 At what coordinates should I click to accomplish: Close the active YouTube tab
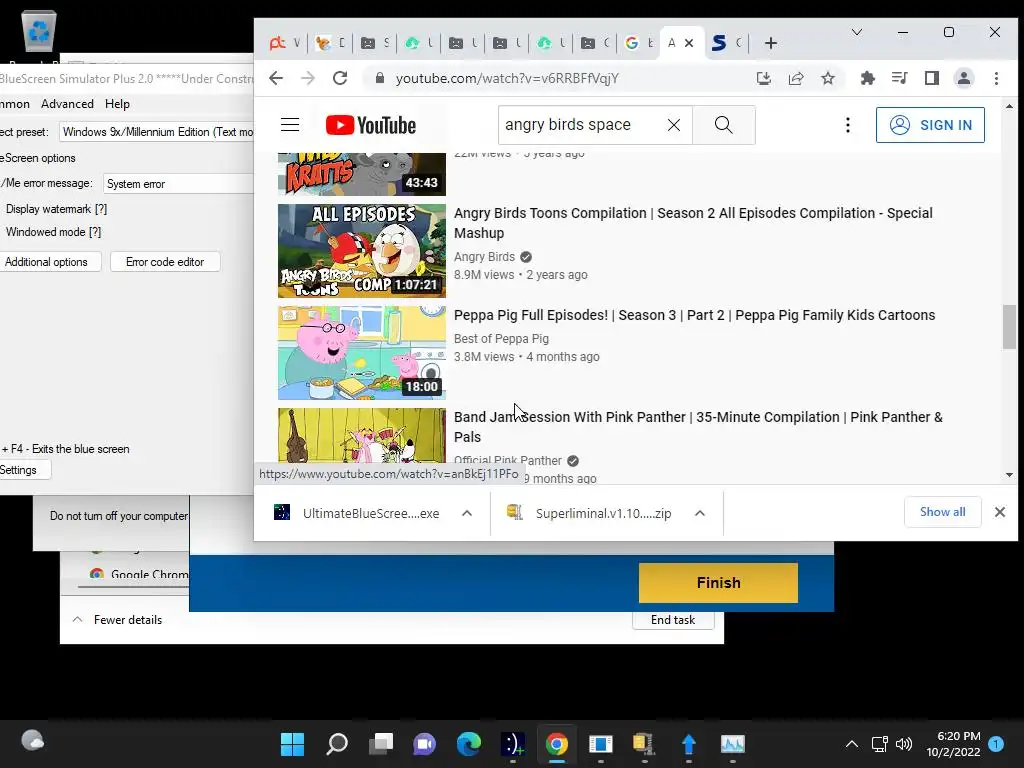(x=688, y=43)
